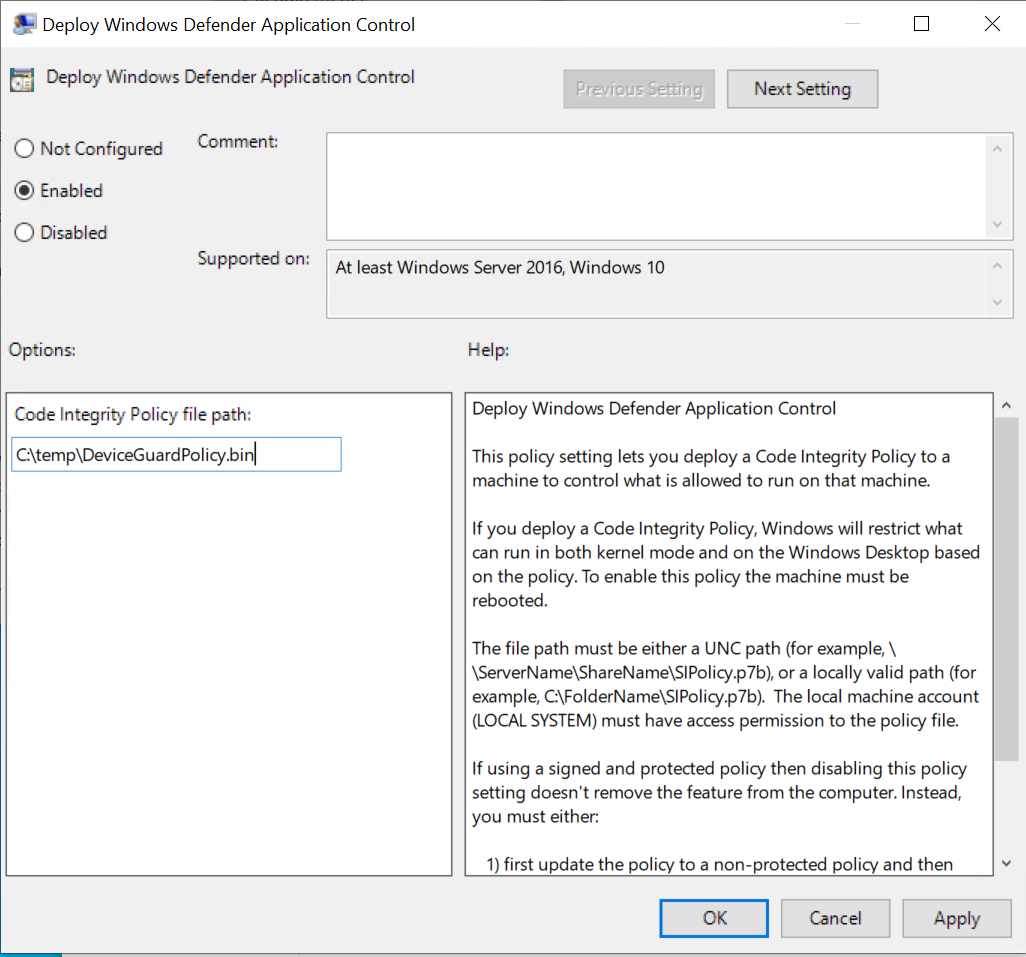
Task: Click the Supported on scroll down arrow
Action: 996,302
